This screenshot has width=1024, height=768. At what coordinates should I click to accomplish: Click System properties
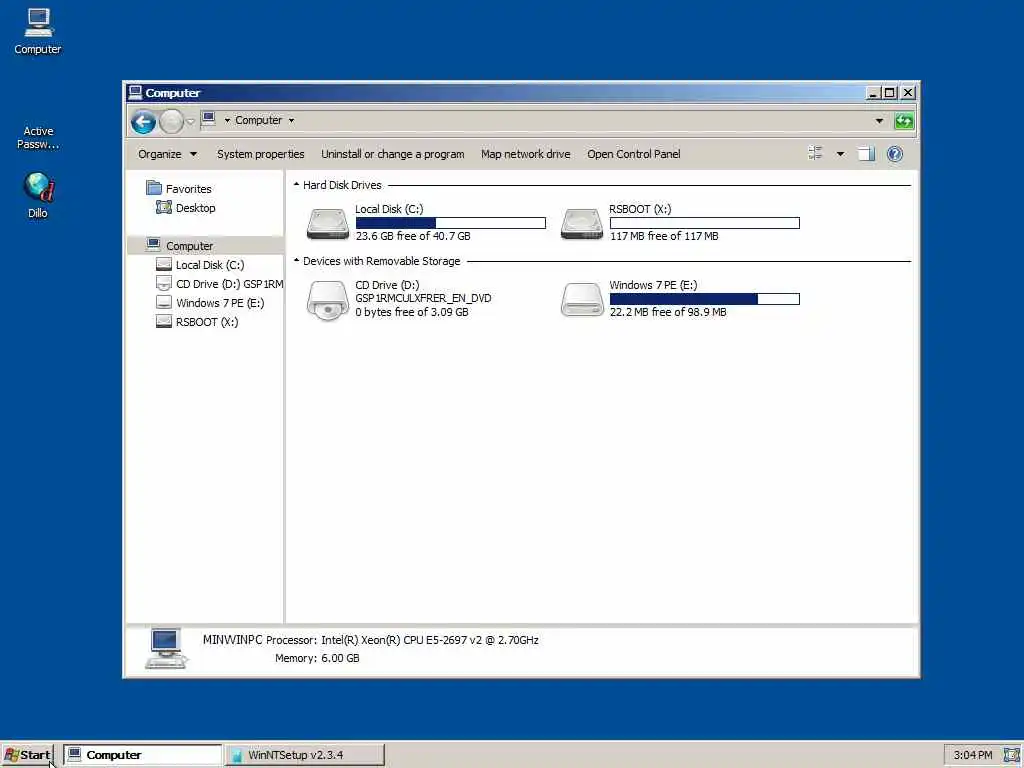click(261, 154)
